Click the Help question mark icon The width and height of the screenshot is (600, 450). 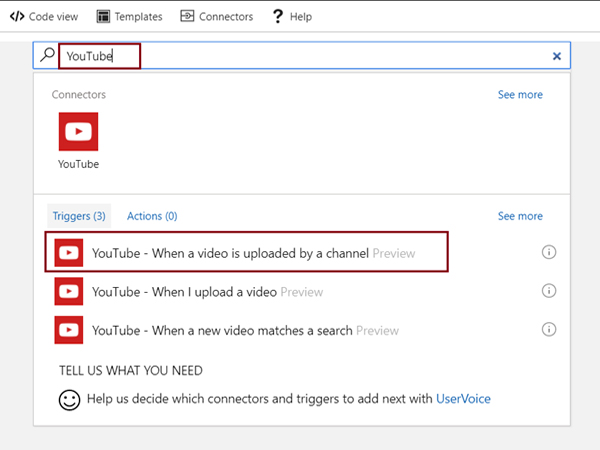278,16
